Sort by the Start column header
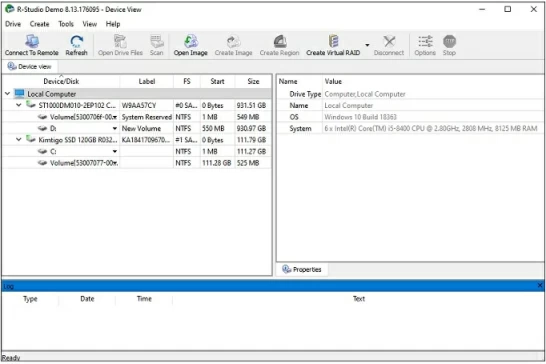Image resolution: width=546 pixels, height=364 pixels. (217, 81)
